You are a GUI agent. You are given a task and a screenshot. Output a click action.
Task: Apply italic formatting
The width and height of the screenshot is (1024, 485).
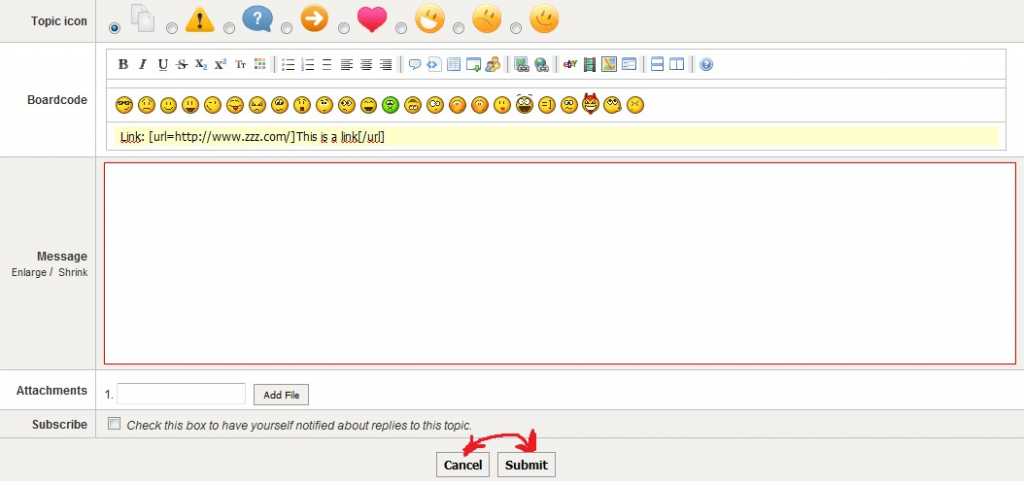(142, 65)
